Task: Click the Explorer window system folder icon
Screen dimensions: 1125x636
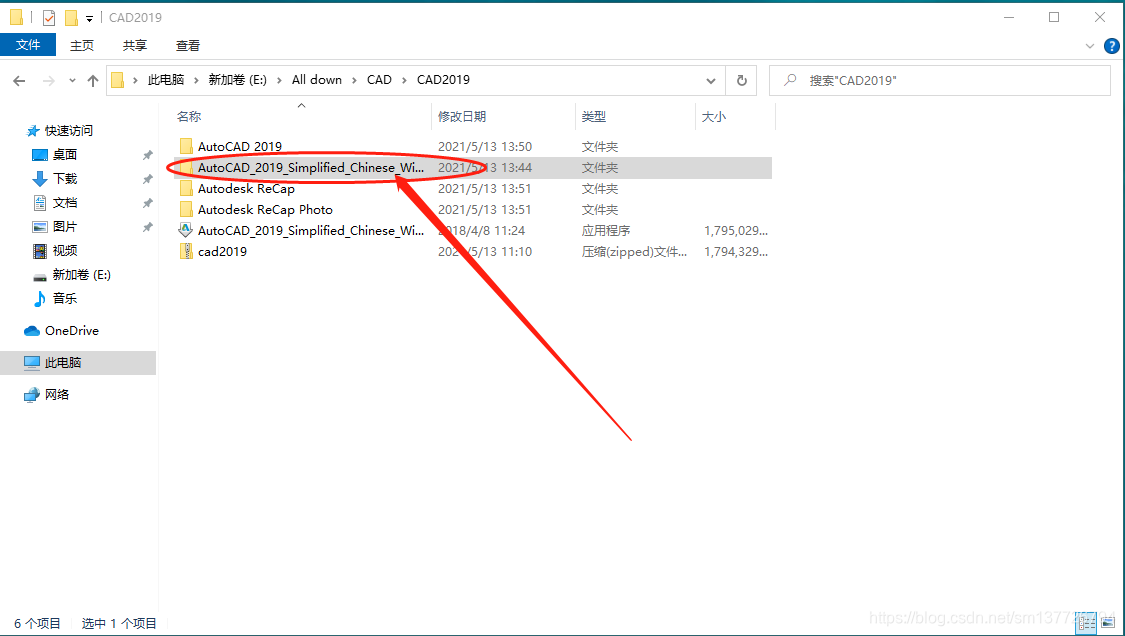Action: pos(17,17)
